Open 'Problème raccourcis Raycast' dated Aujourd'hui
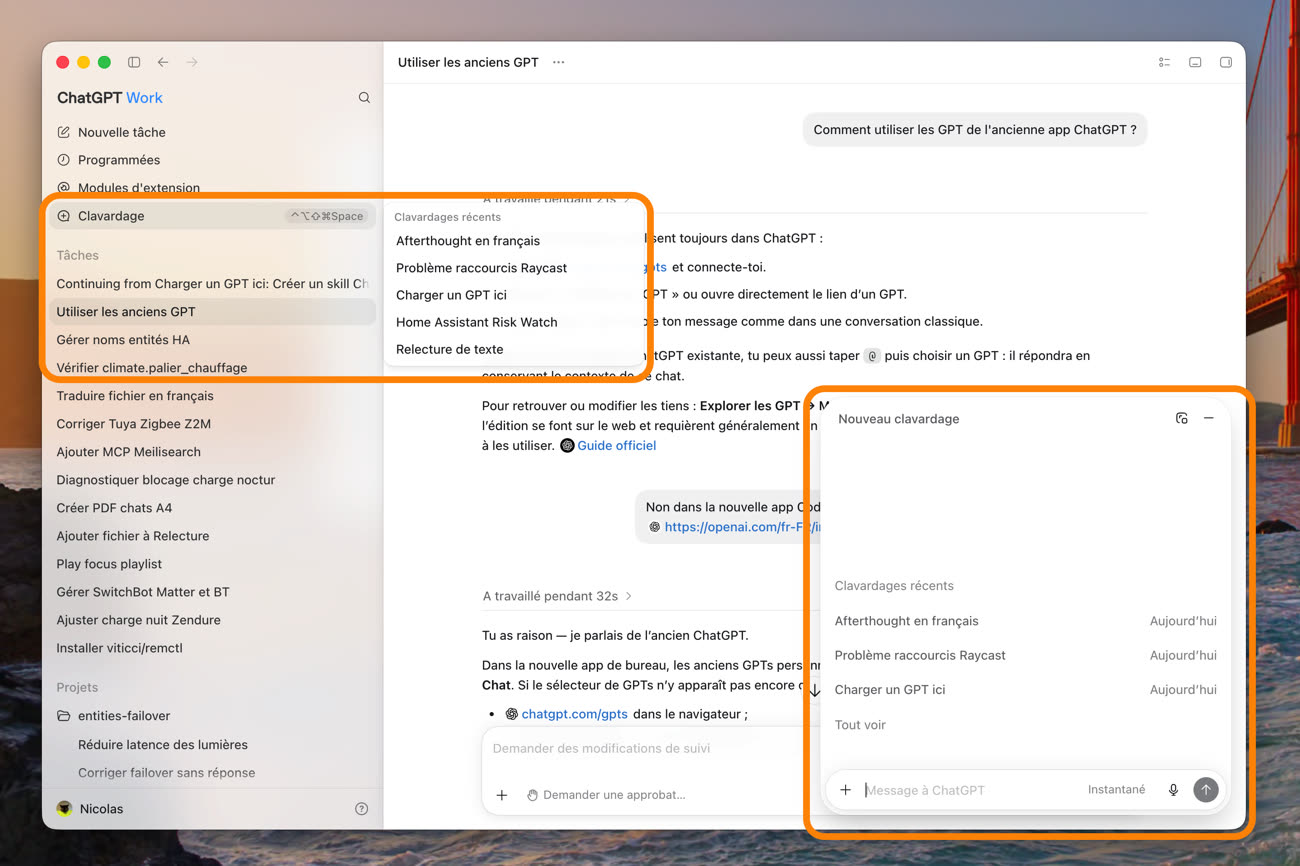Screen dimensions: 1300x866 (1025, 655)
